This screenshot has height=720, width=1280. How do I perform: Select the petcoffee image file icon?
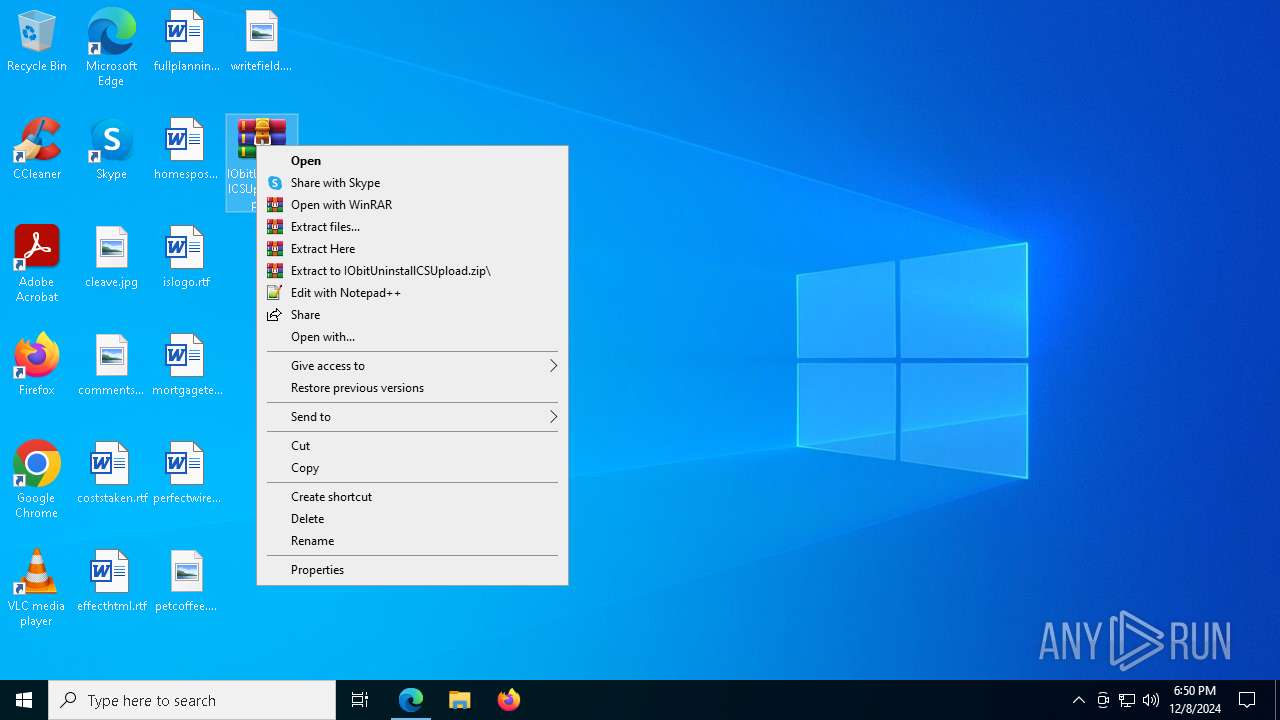tap(186, 582)
